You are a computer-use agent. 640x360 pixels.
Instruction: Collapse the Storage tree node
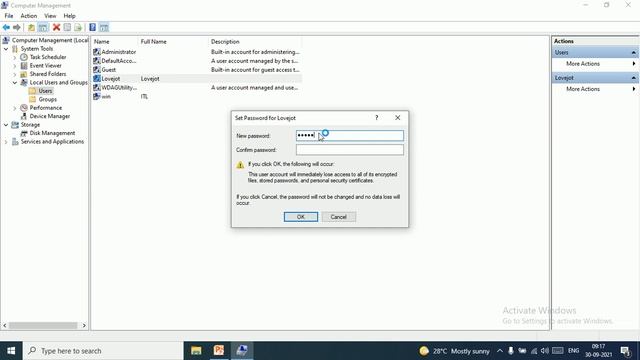point(6,125)
